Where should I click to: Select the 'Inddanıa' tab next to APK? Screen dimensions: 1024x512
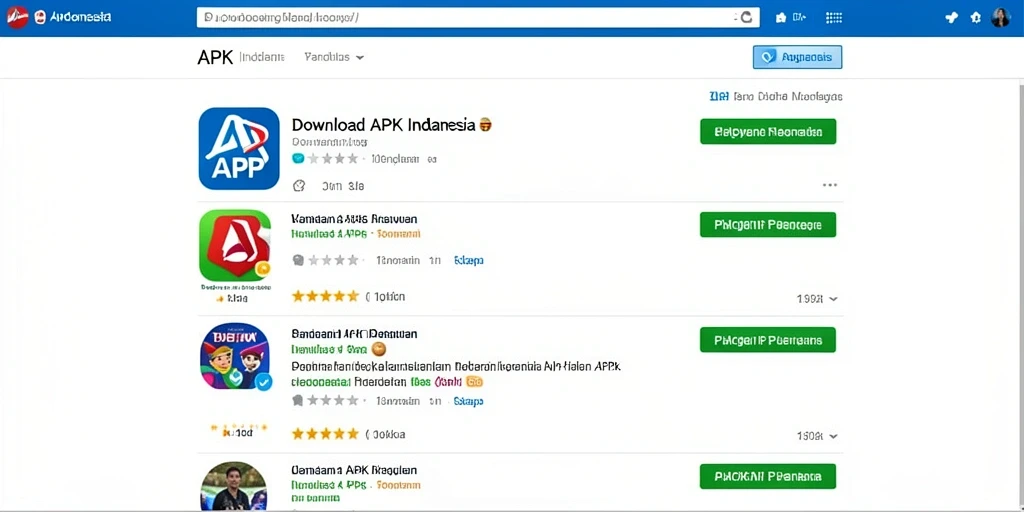tap(262, 57)
